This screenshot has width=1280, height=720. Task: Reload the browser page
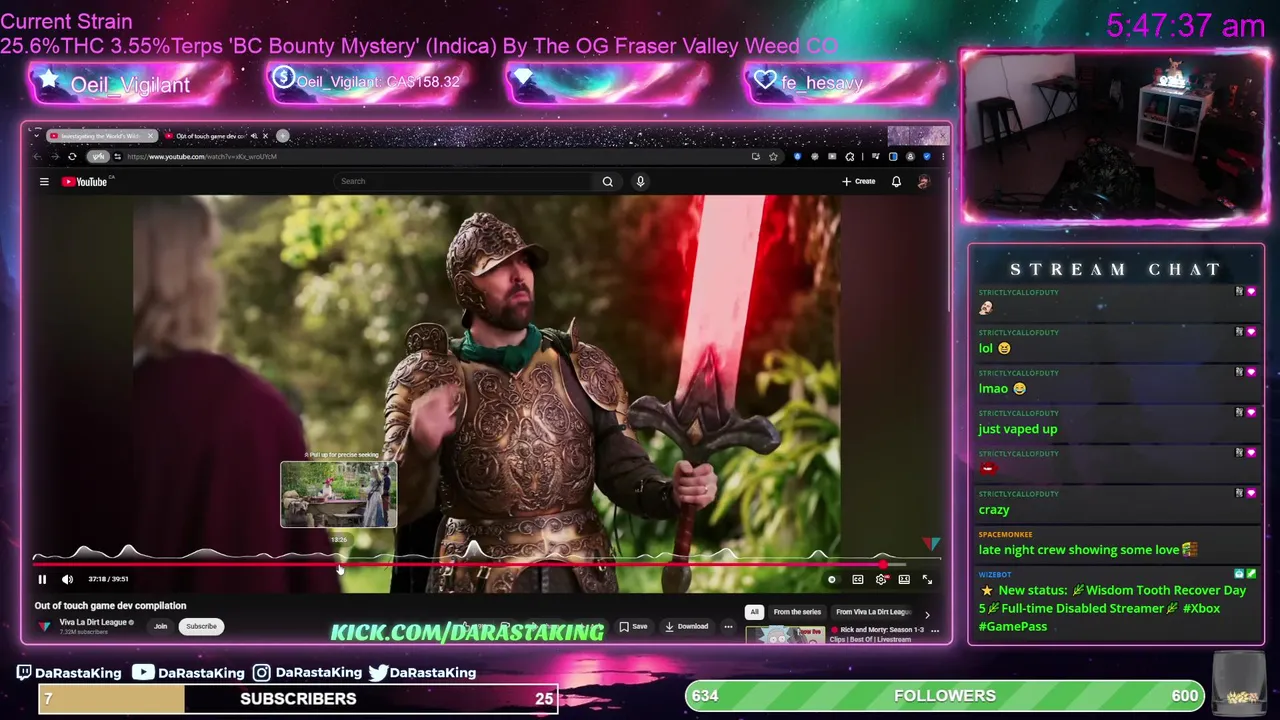72,156
